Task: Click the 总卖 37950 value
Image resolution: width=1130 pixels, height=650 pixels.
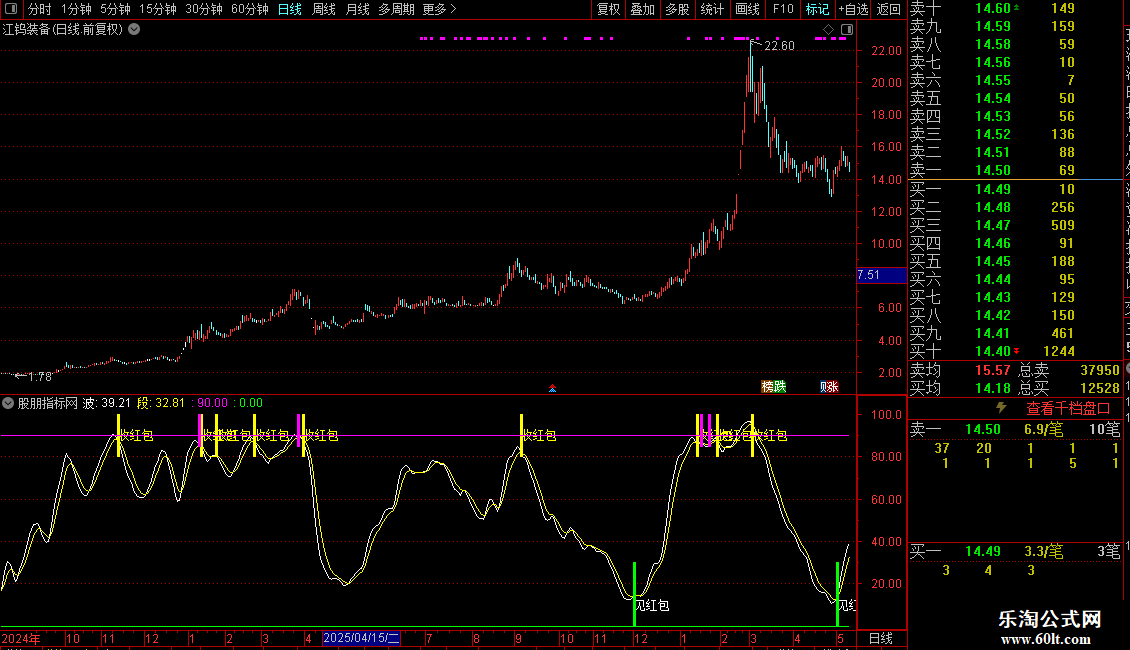Action: pos(1100,370)
